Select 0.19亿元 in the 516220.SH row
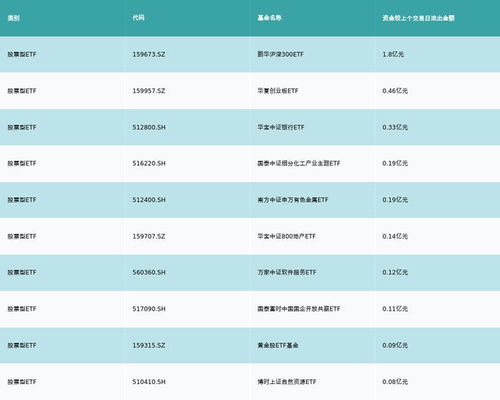Screen dimensions: 500x400 pos(395,163)
